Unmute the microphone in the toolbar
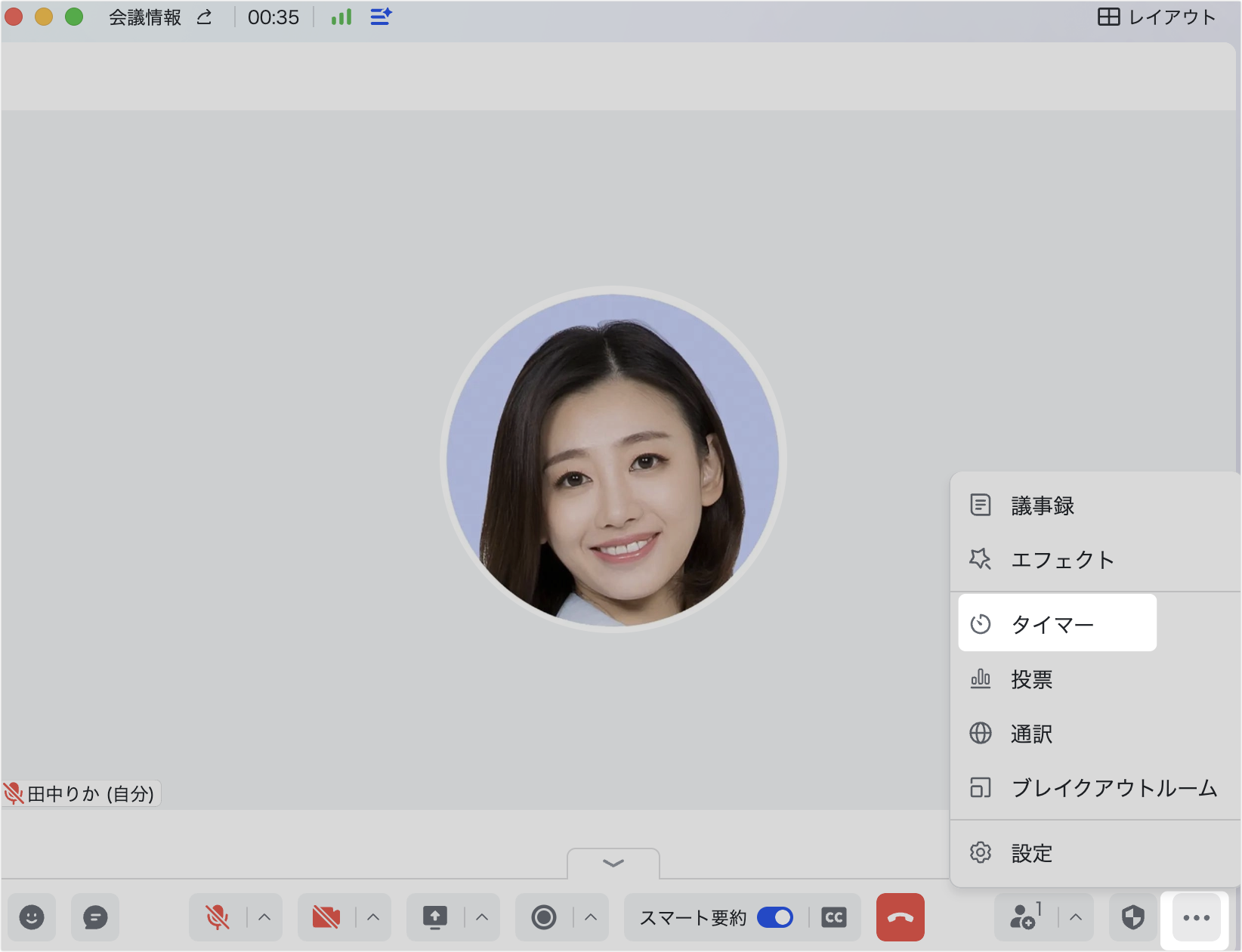The height and width of the screenshot is (952, 1242). pyautogui.click(x=218, y=917)
